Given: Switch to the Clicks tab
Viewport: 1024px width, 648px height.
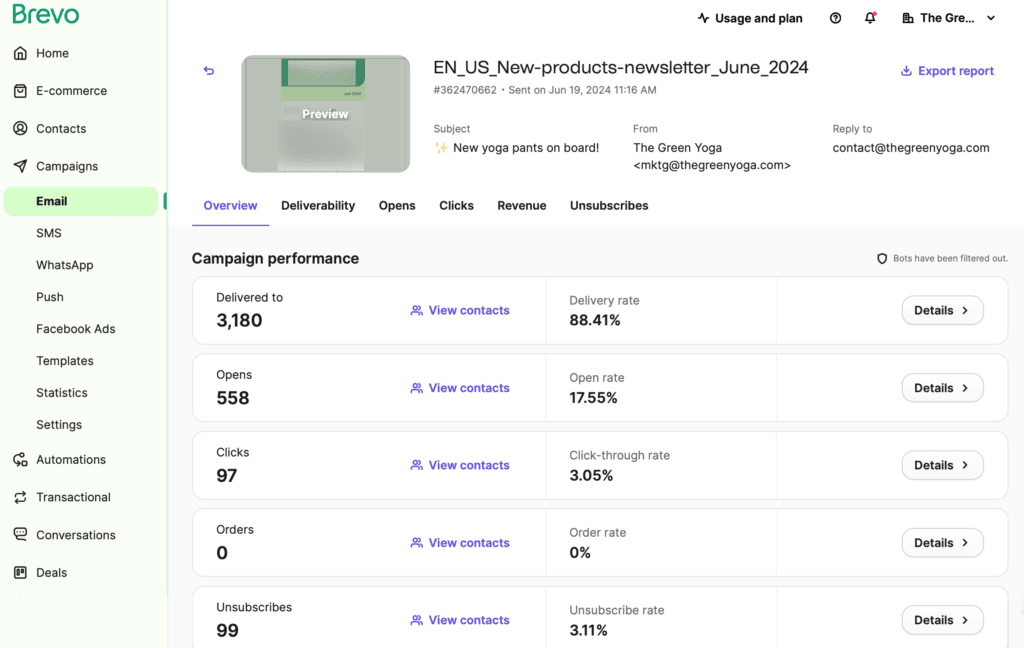Looking at the screenshot, I should 456,206.
